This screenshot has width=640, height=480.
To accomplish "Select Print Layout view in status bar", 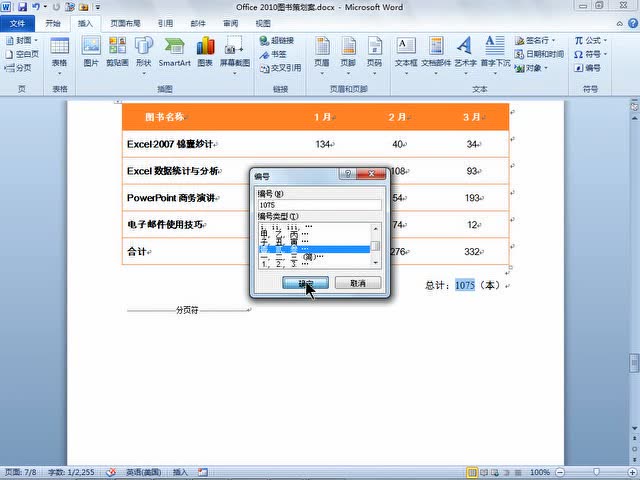I will click(x=472, y=472).
